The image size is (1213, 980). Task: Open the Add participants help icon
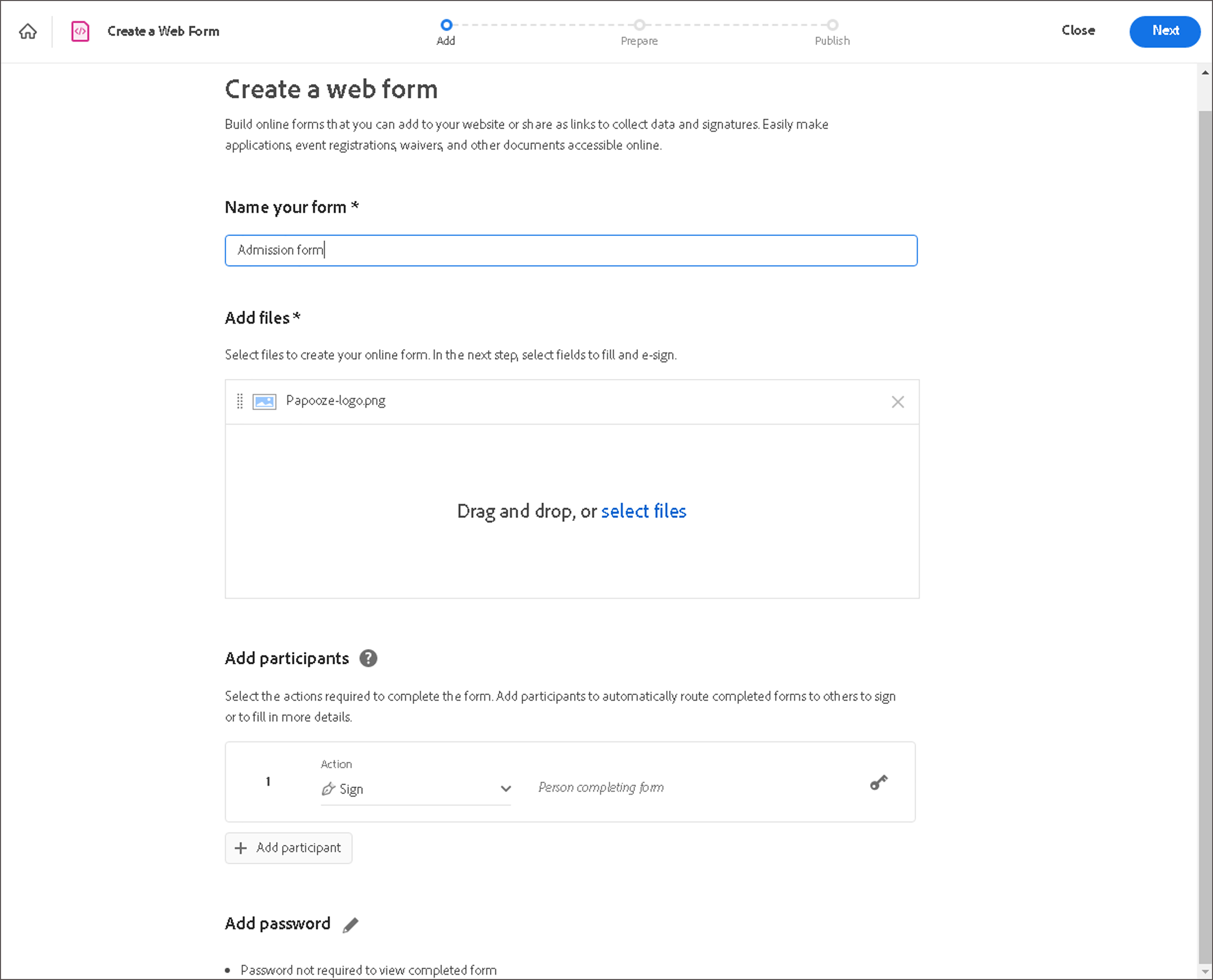(x=368, y=658)
